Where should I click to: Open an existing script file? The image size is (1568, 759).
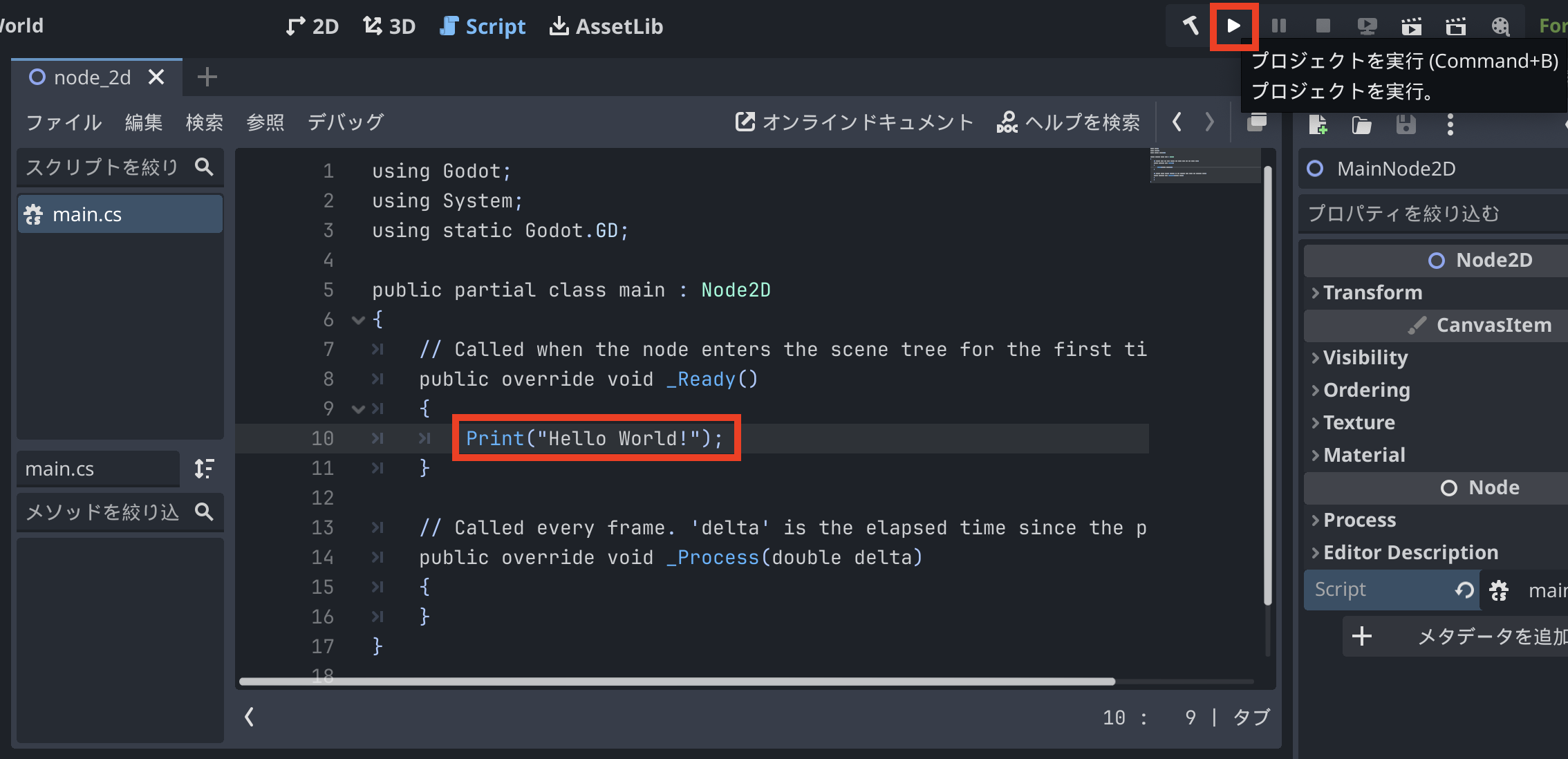pyautogui.click(x=1361, y=125)
